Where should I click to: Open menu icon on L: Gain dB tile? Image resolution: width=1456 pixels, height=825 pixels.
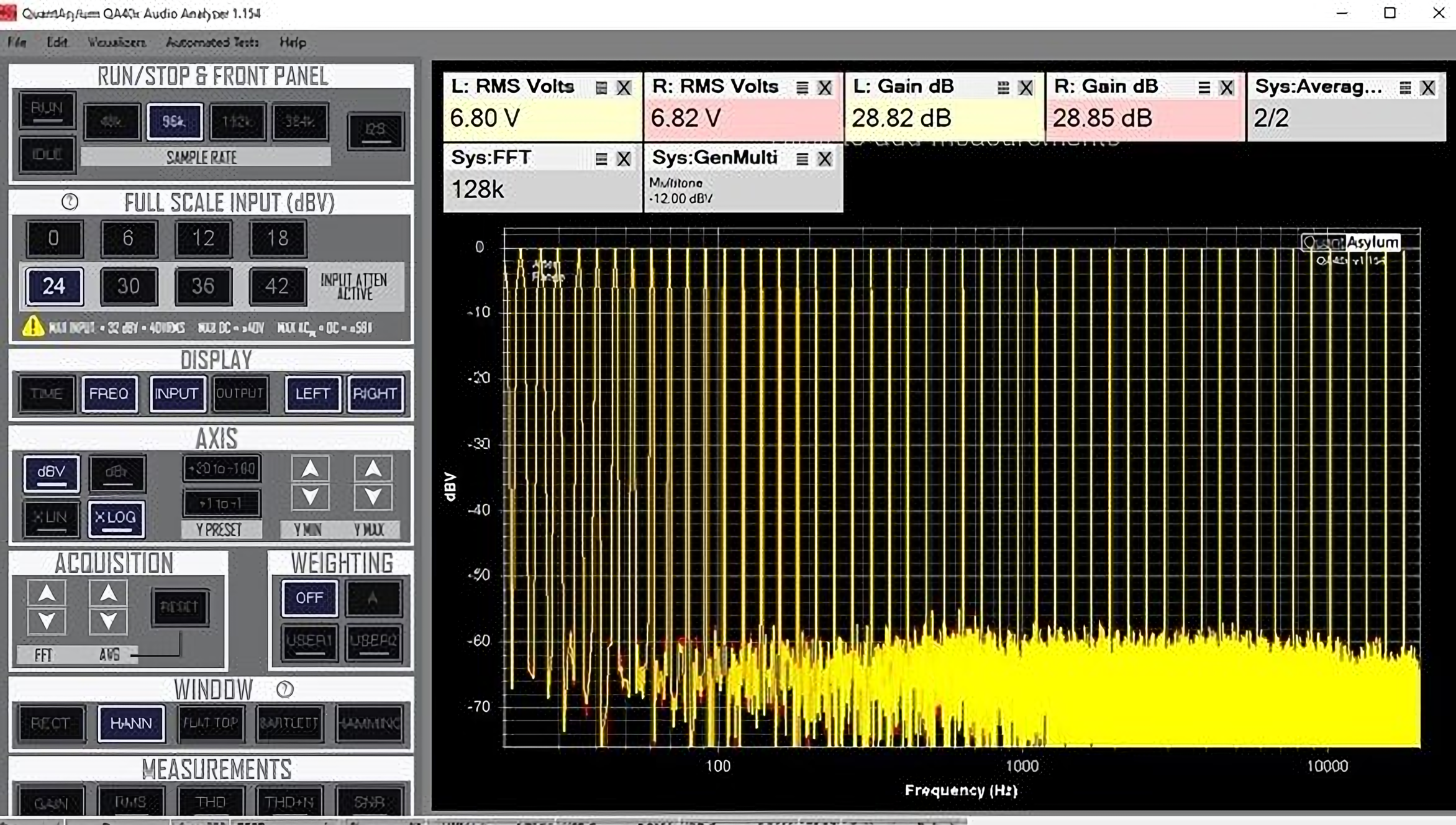[1003, 88]
